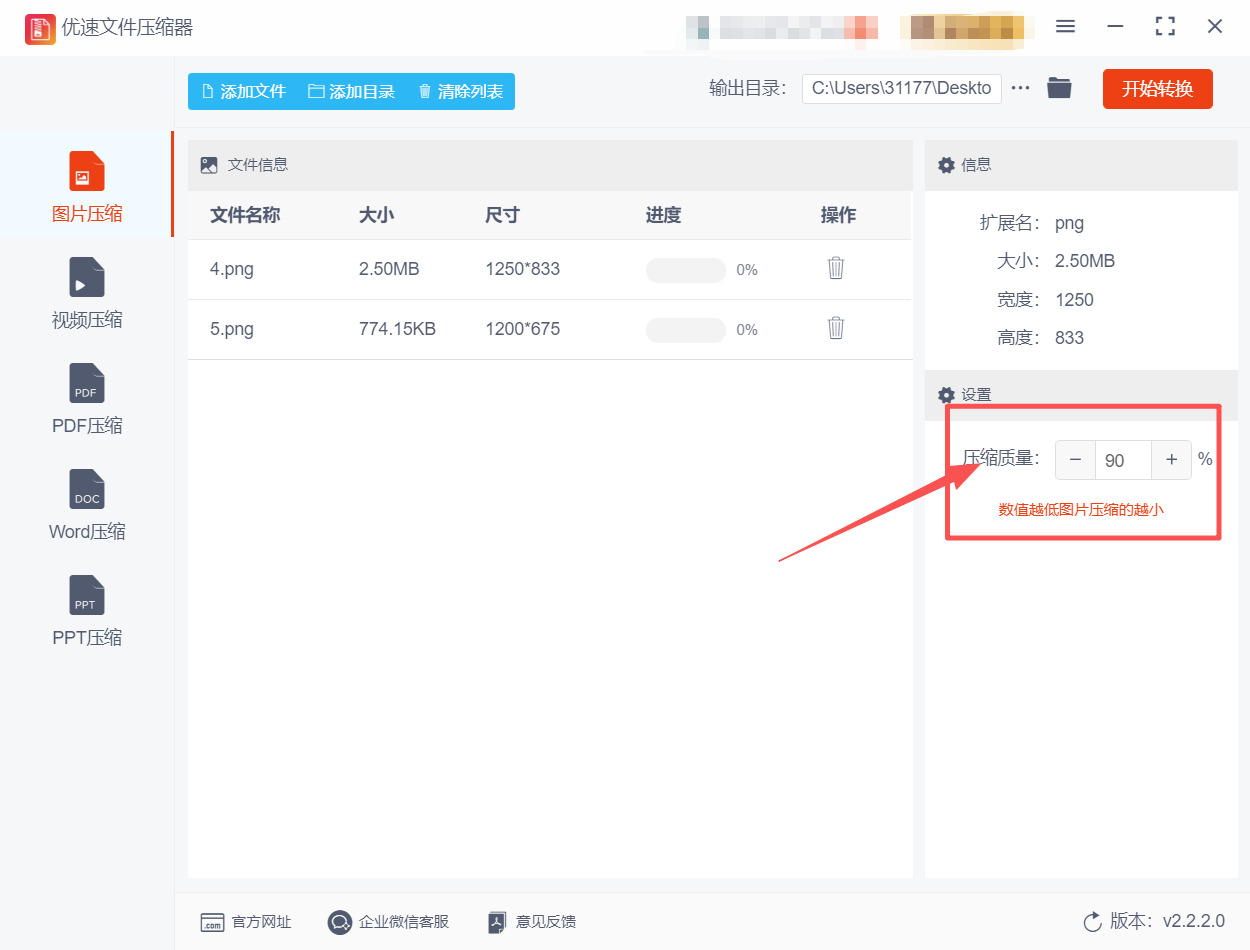Switch to PDF压缩 section

(x=87, y=399)
